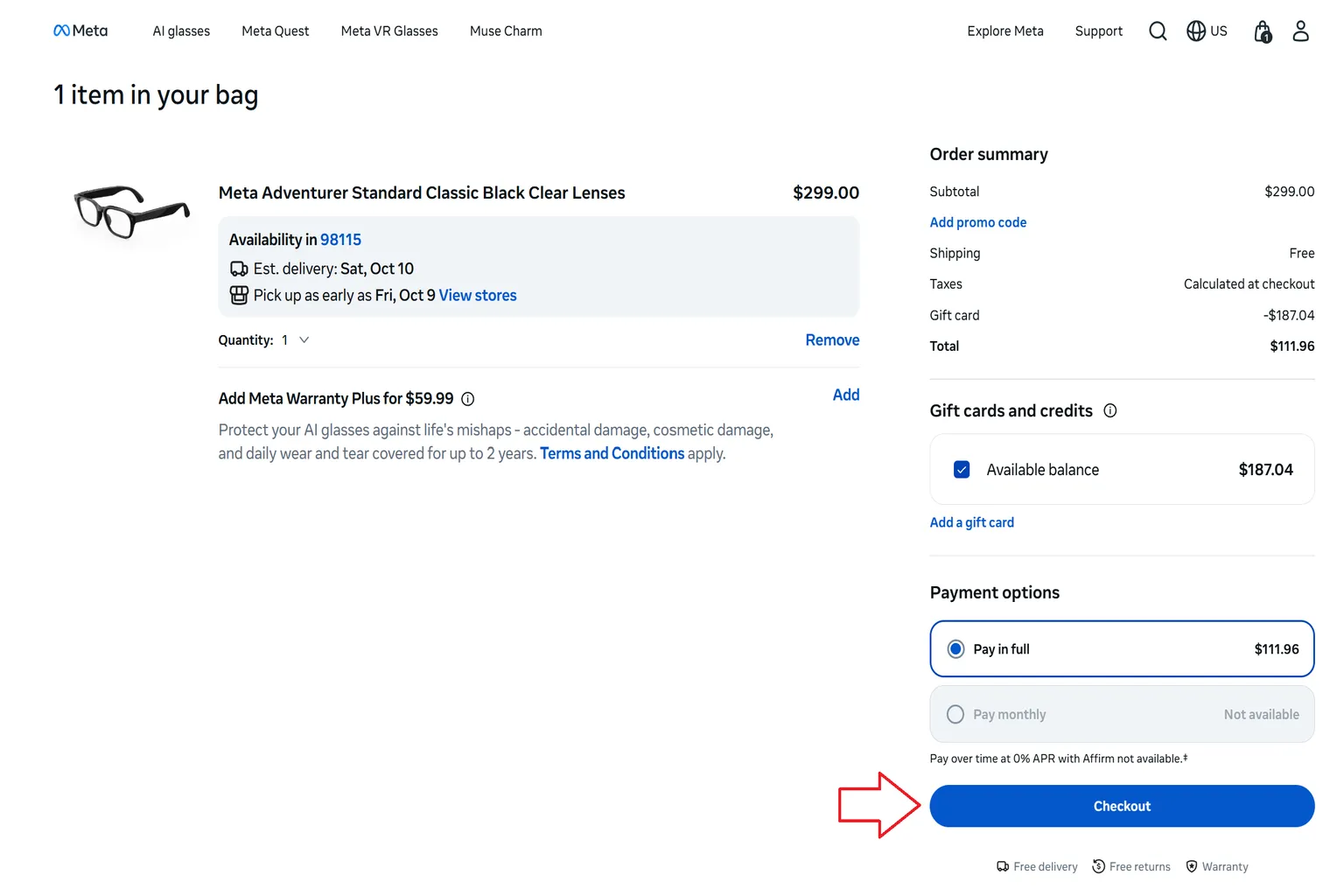Viewport: 1344px width, 896px height.
Task: Click Gift cards and credits info icon
Action: tap(1110, 410)
